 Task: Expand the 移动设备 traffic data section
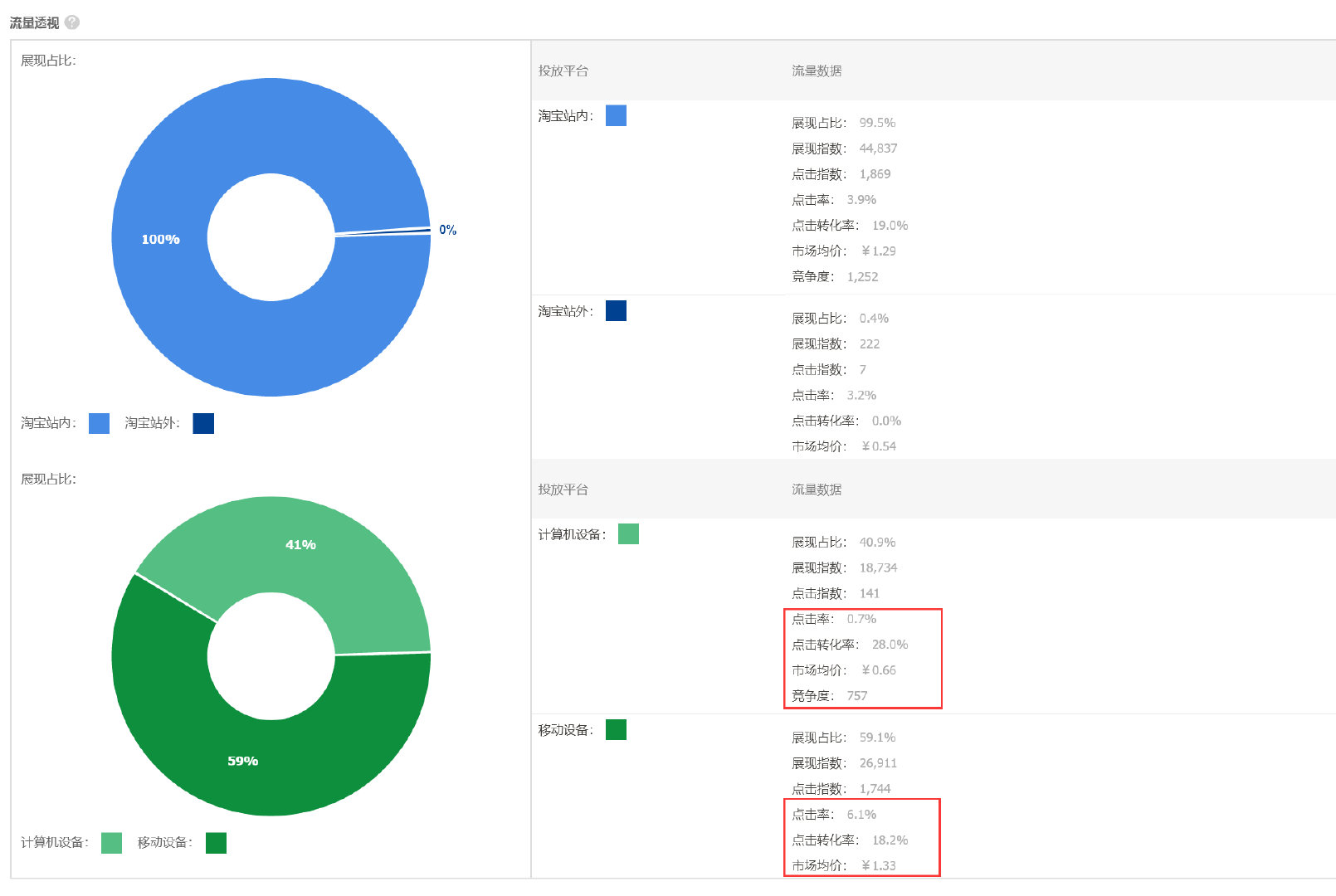click(x=567, y=730)
